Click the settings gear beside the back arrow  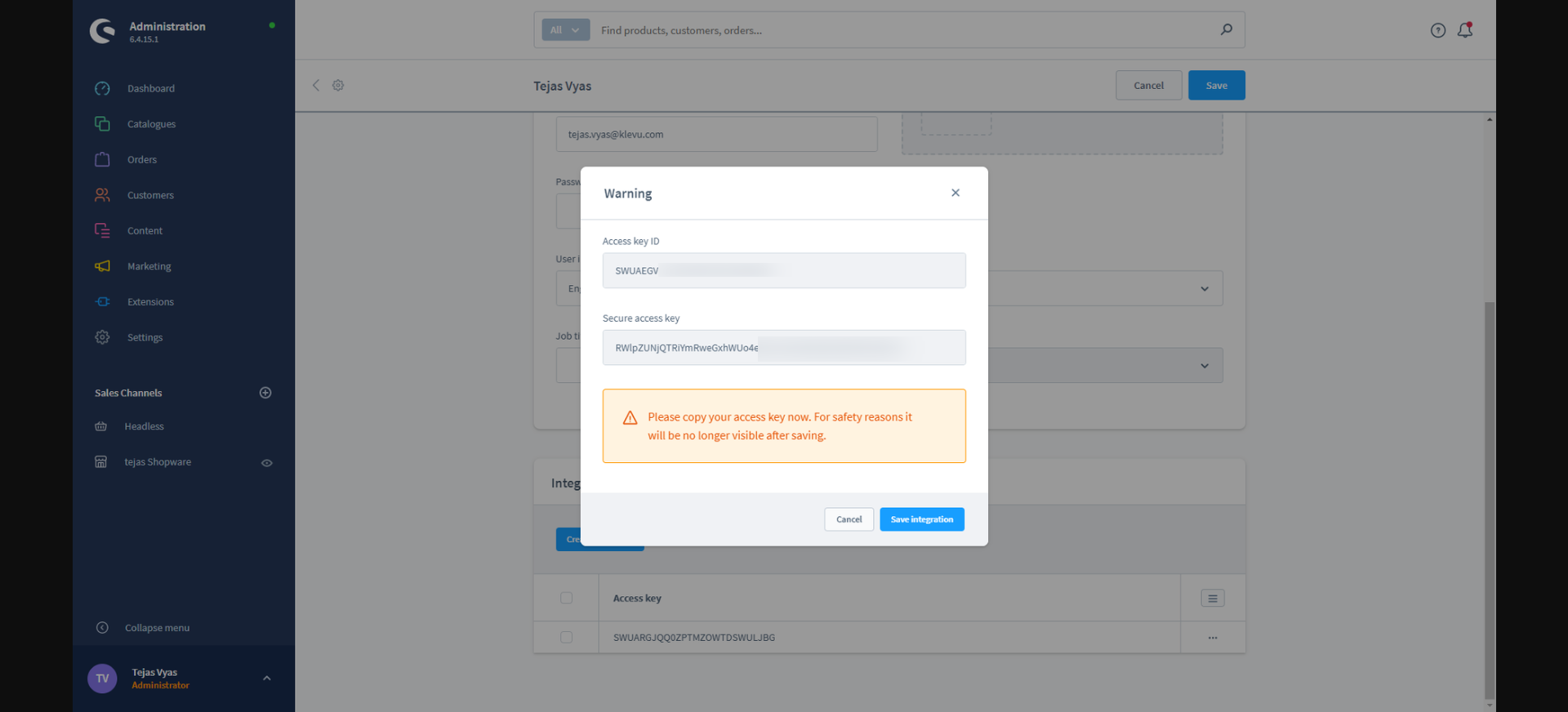coord(338,86)
